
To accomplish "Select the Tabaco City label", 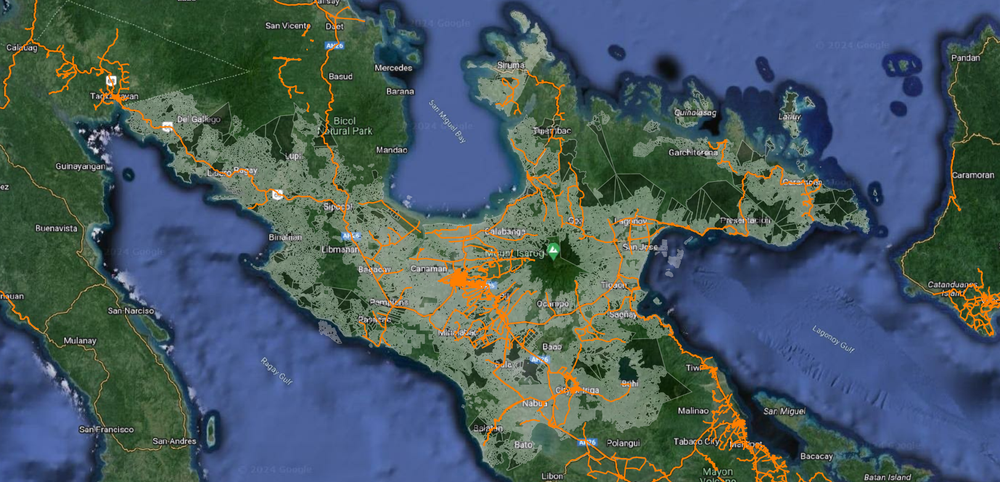I will pos(697,442).
